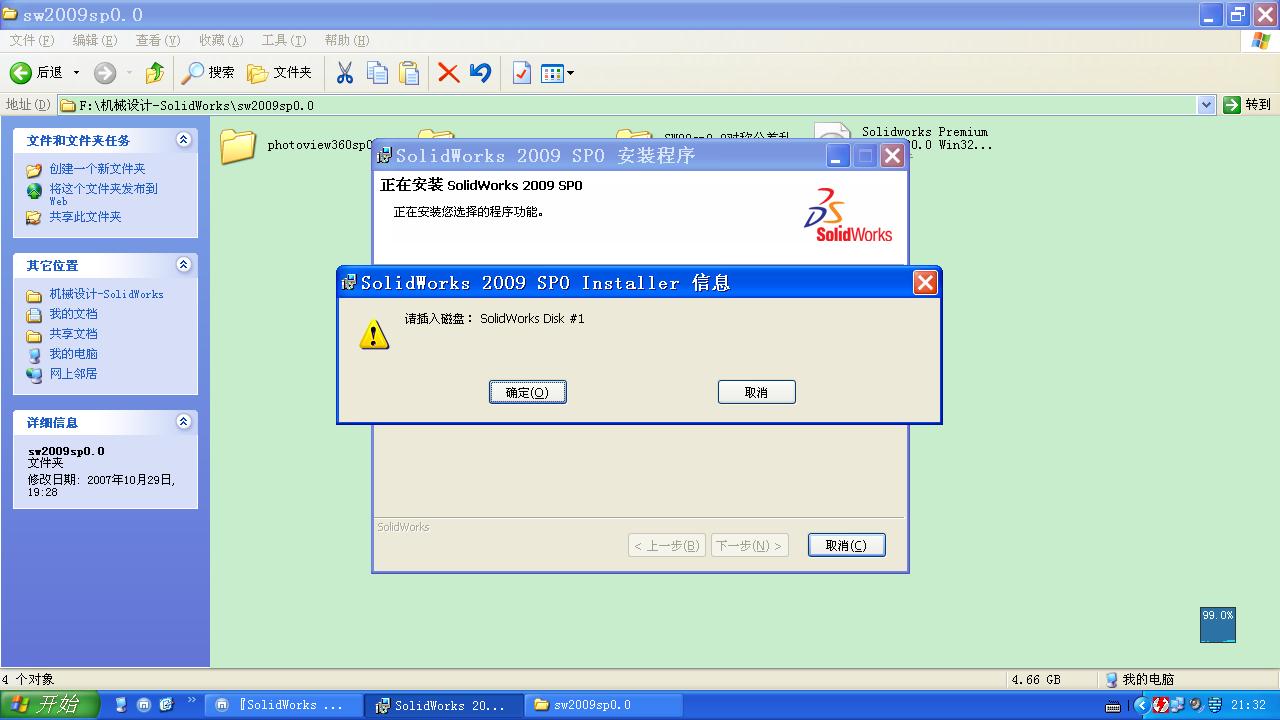1280x720 pixels.
Task: Open the 收藏(A) menu
Action: [221, 40]
